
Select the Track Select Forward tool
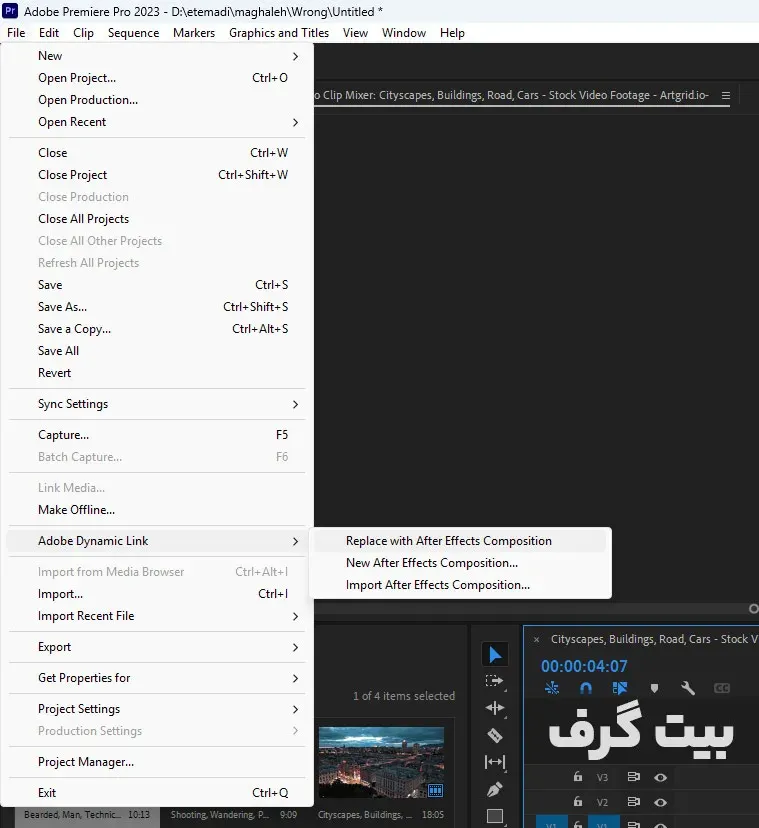[494, 681]
